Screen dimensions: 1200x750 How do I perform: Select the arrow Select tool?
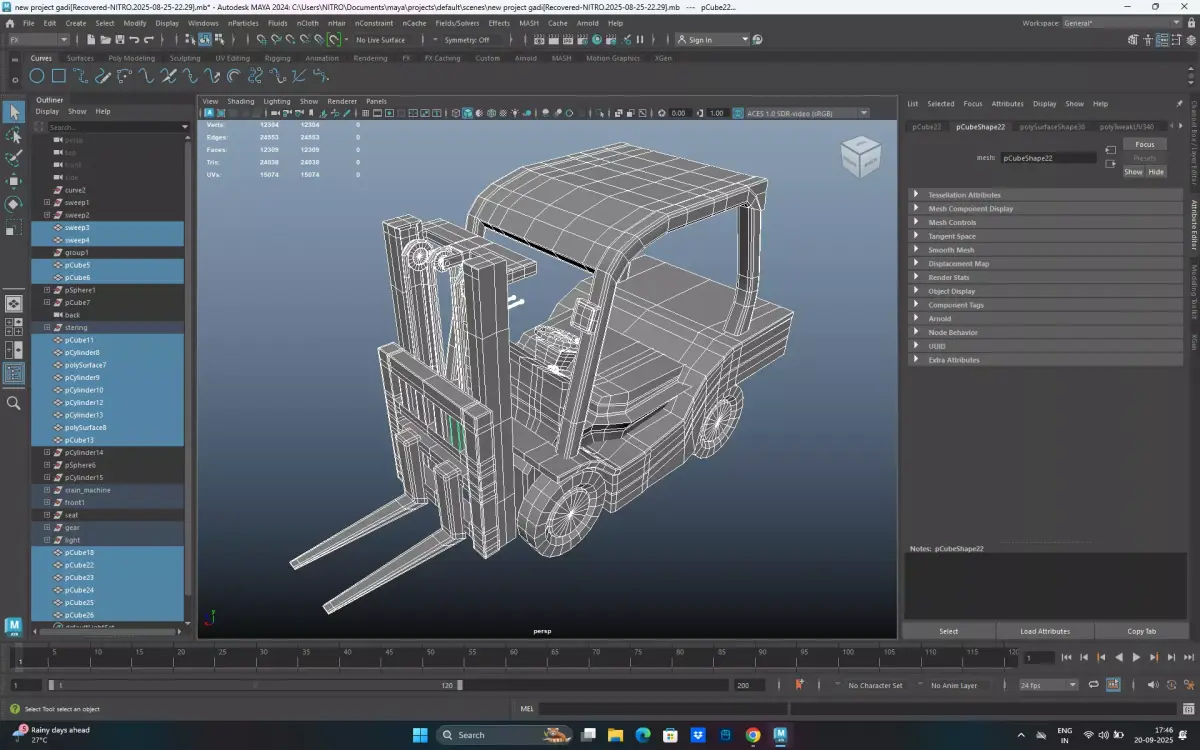click(x=14, y=112)
